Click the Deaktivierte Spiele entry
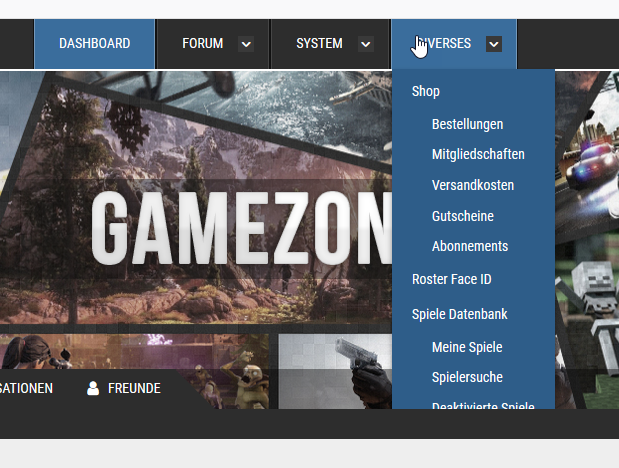The width and height of the screenshot is (619, 468). click(x=483, y=403)
